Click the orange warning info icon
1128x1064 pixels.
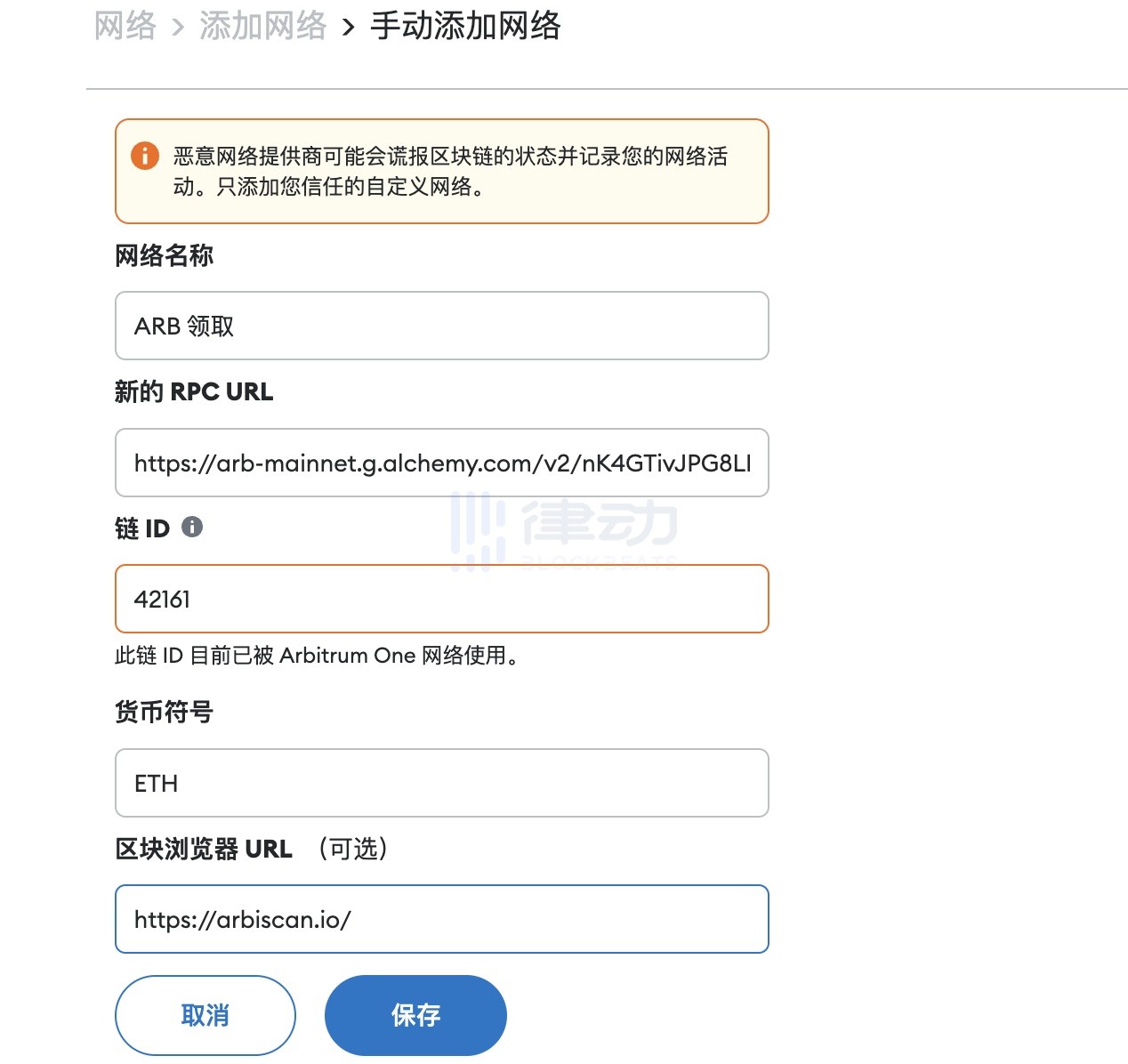[x=145, y=157]
